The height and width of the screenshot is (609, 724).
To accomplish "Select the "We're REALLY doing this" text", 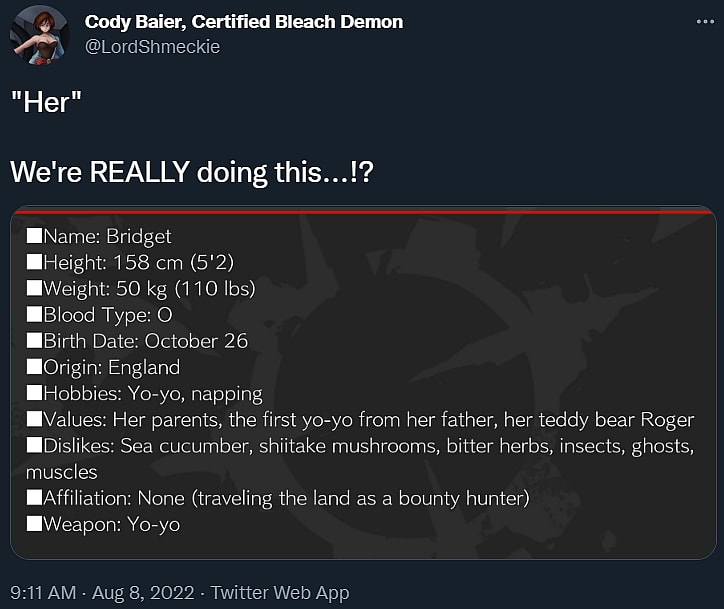I will [191, 172].
